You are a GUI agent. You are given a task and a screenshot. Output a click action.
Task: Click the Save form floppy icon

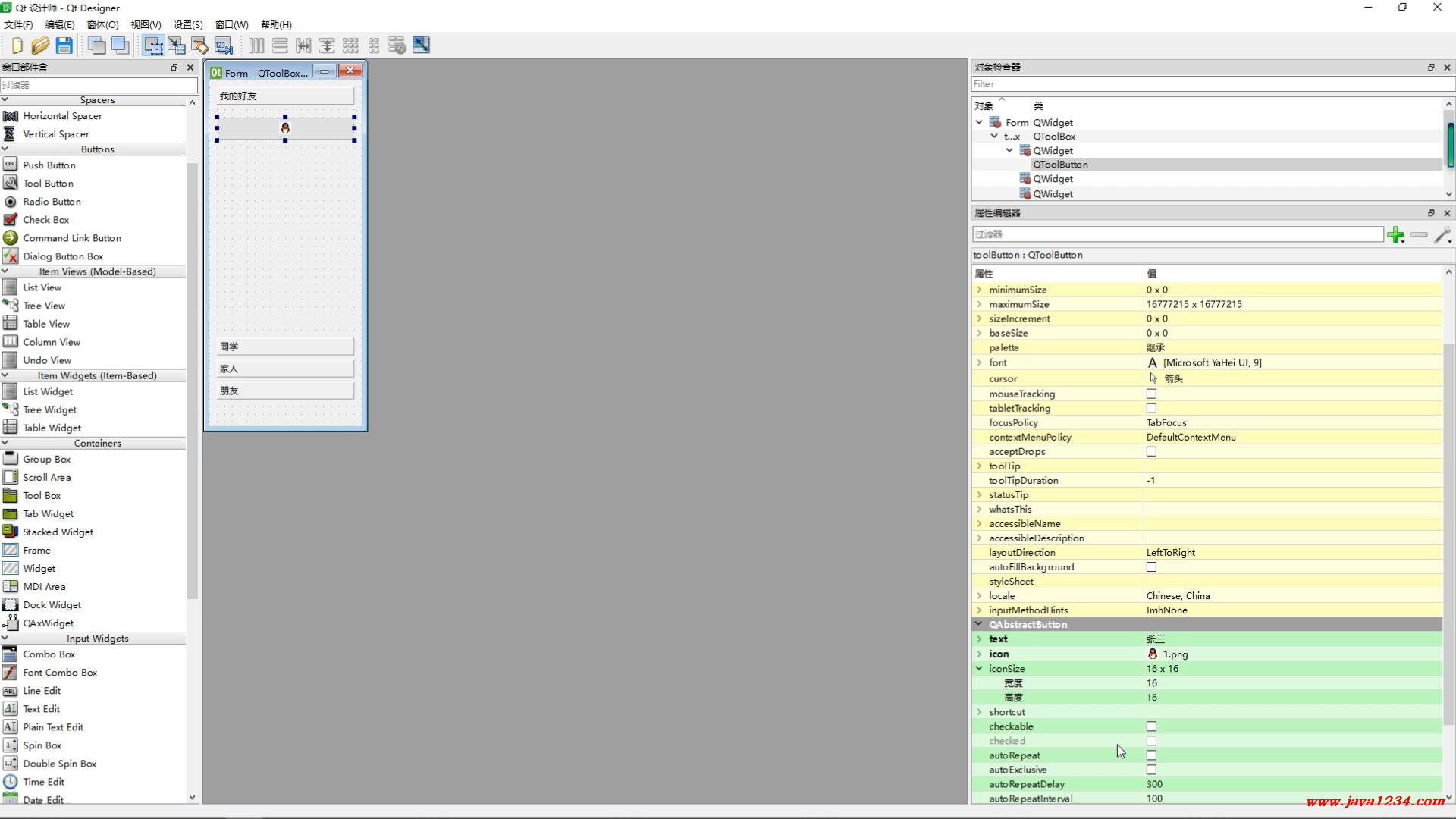coord(64,45)
